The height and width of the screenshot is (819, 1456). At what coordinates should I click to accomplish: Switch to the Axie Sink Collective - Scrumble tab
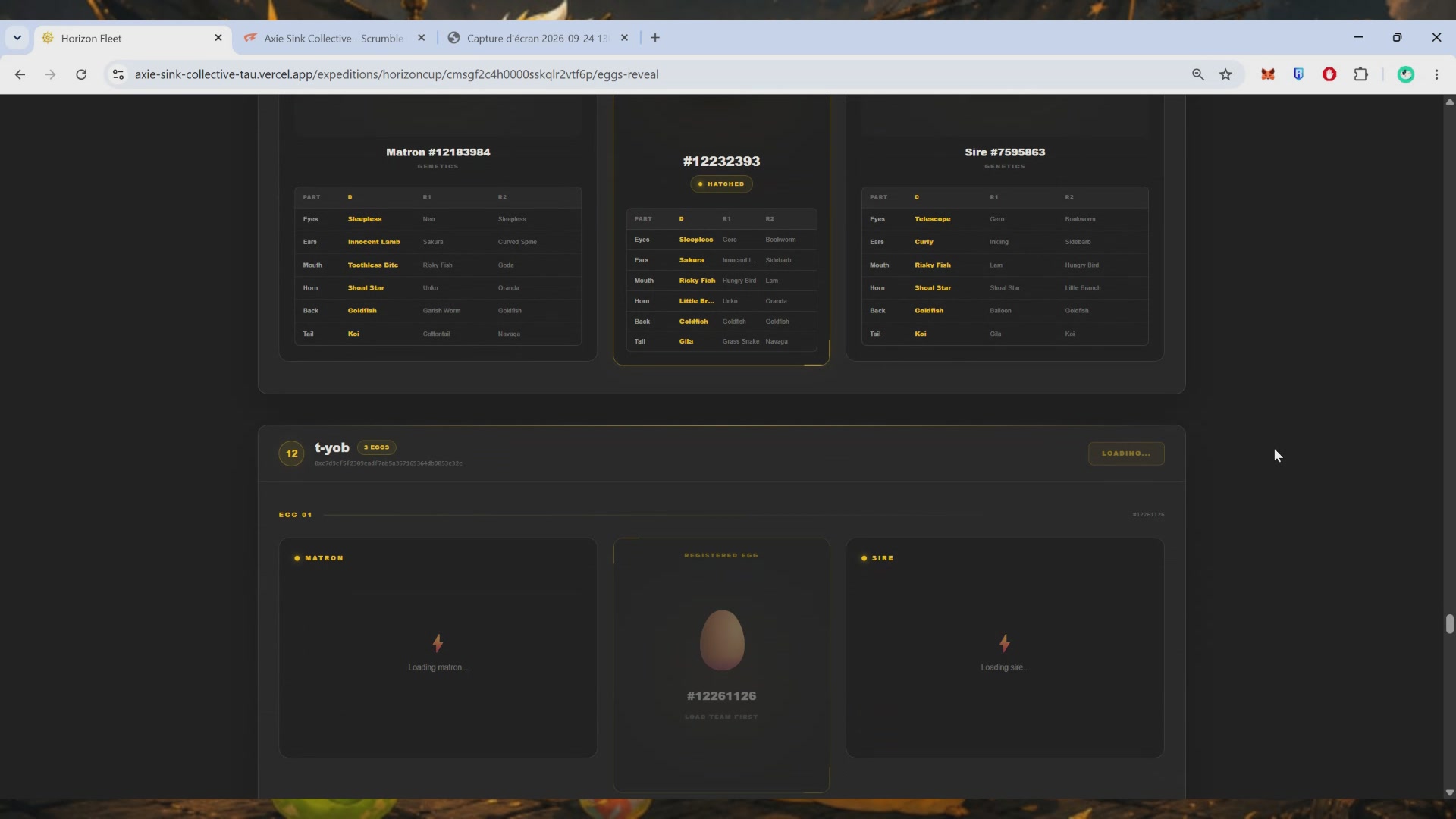[334, 38]
